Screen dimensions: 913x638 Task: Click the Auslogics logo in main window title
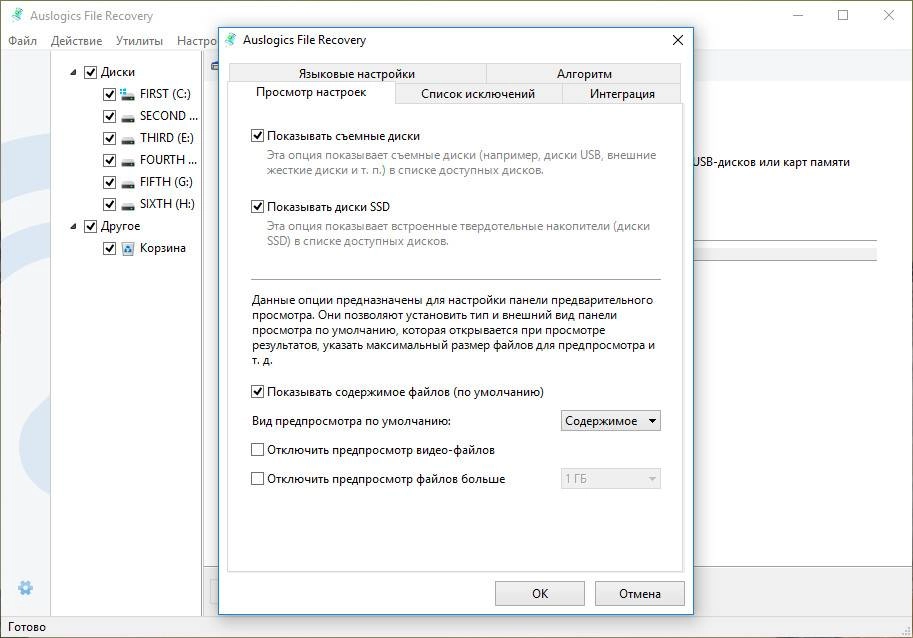click(17, 15)
